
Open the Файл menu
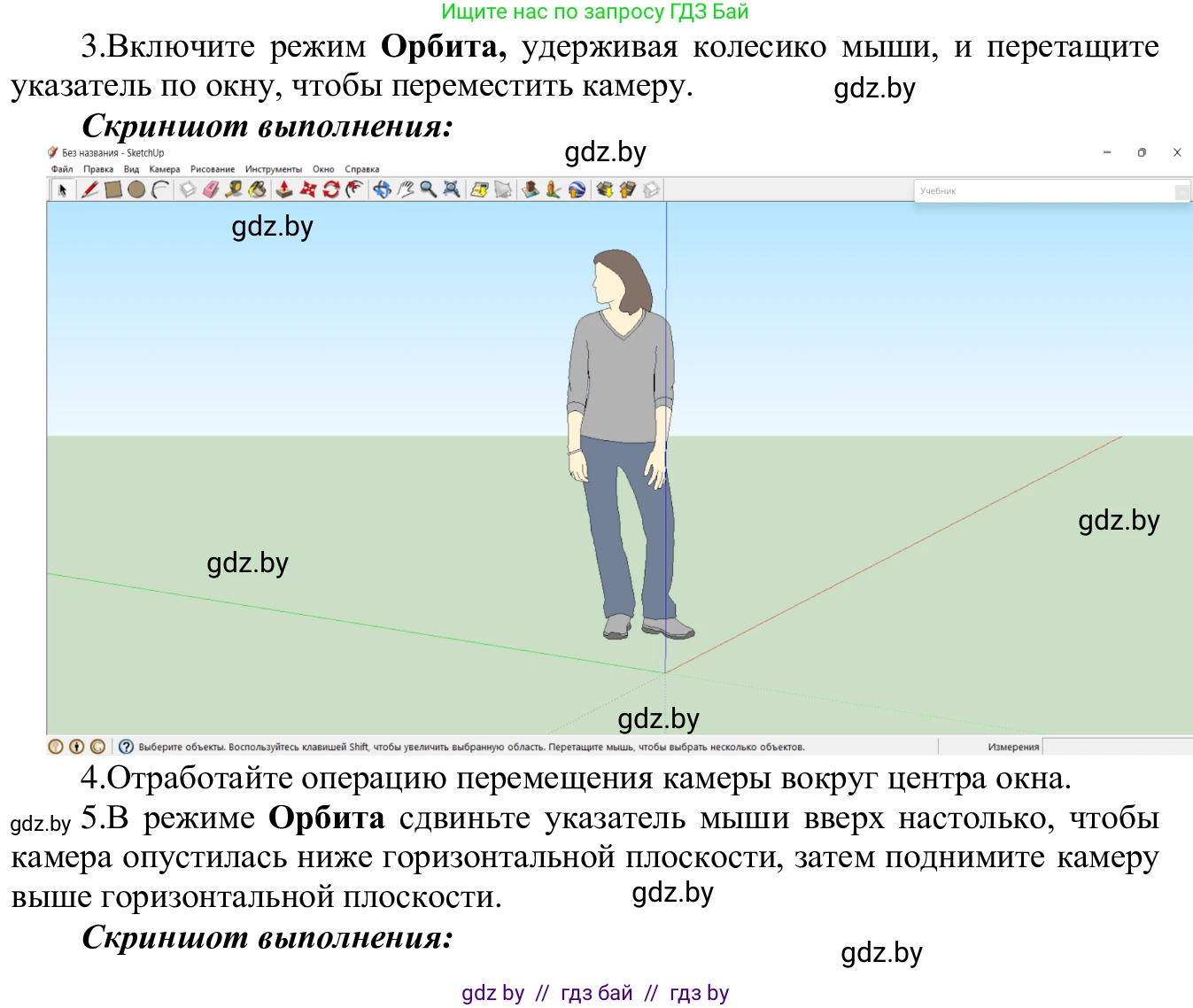[62, 169]
